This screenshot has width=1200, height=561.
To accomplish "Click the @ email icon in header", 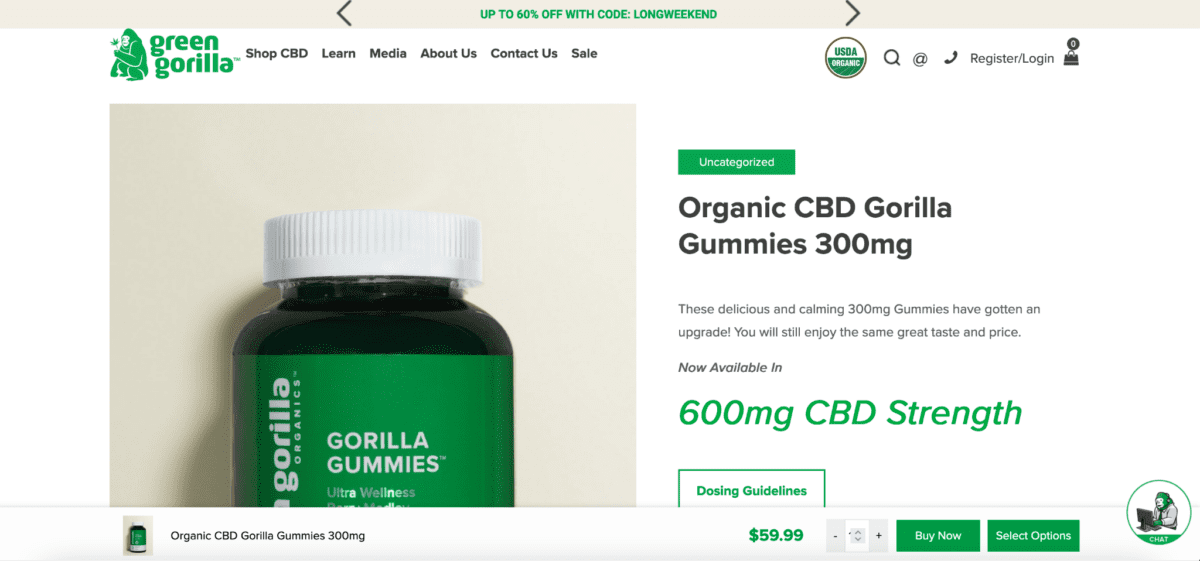I will [920, 59].
